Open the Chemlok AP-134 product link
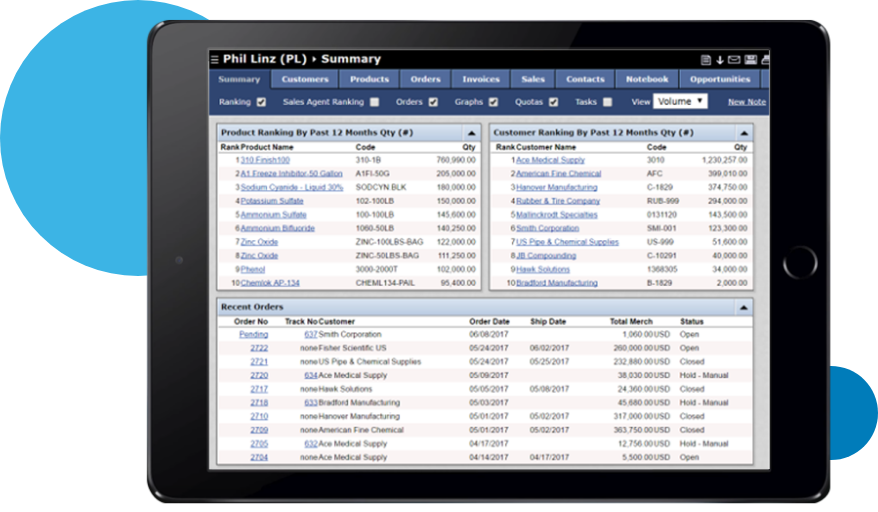This screenshot has width=878, height=512. 270,283
